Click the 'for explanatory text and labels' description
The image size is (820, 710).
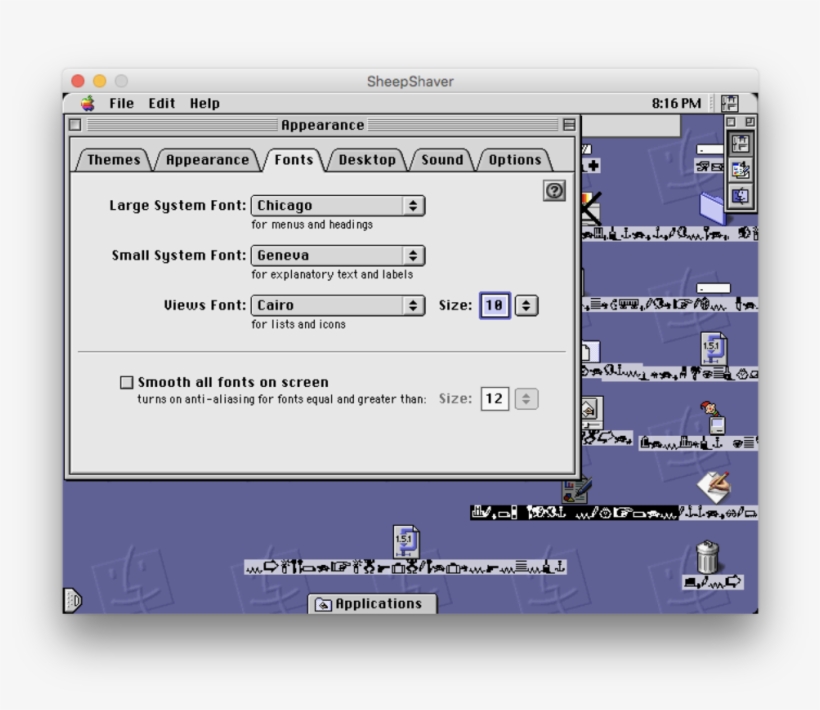[x=332, y=274]
